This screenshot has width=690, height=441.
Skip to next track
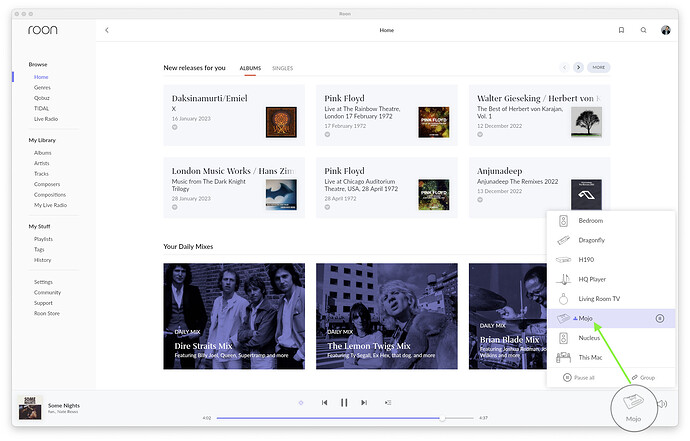coord(364,402)
